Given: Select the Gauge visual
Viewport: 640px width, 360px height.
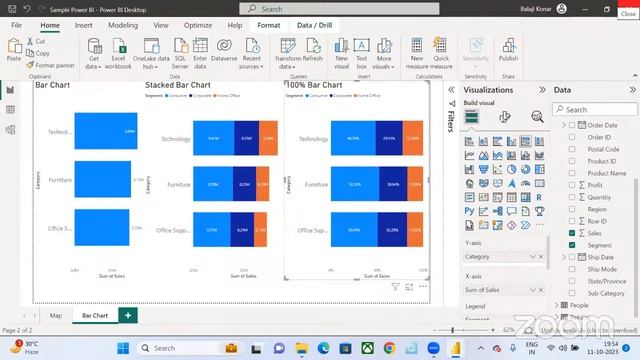Looking at the screenshot, I should click(525, 183).
